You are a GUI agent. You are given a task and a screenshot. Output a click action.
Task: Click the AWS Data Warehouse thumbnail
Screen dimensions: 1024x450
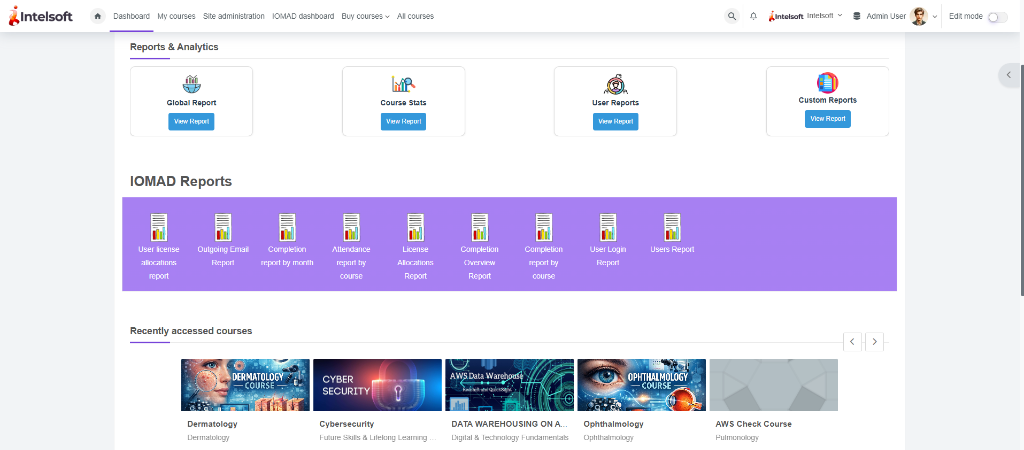coord(509,385)
